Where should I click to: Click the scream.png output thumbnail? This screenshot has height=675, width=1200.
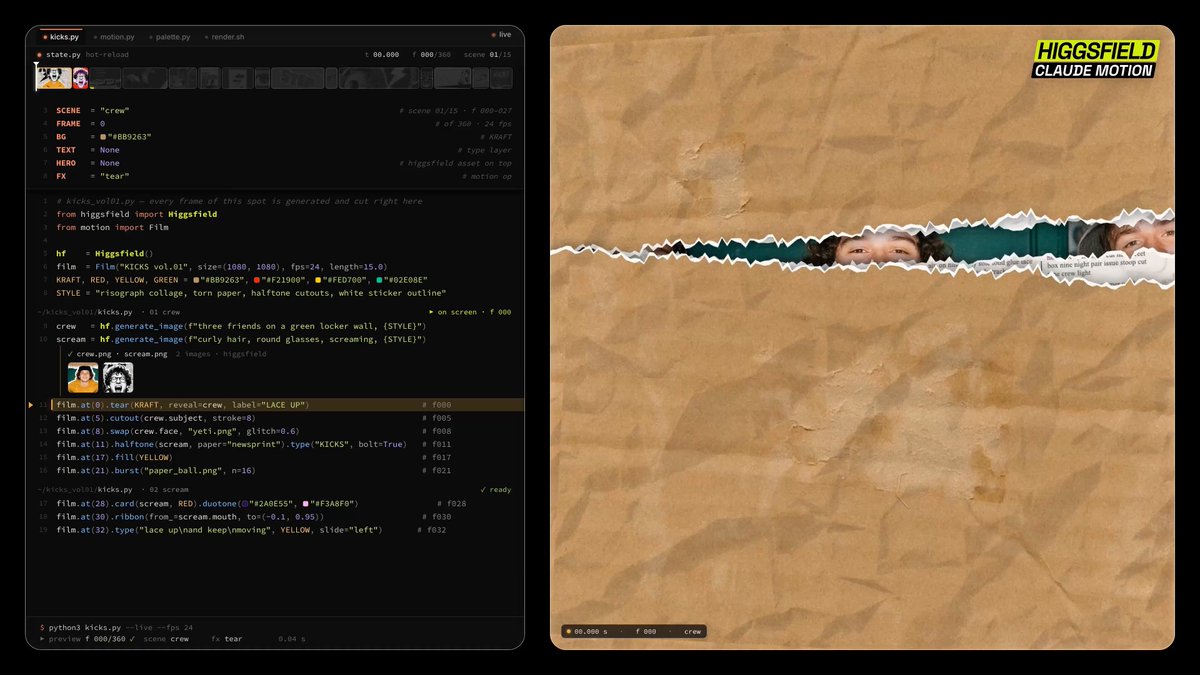pos(118,377)
